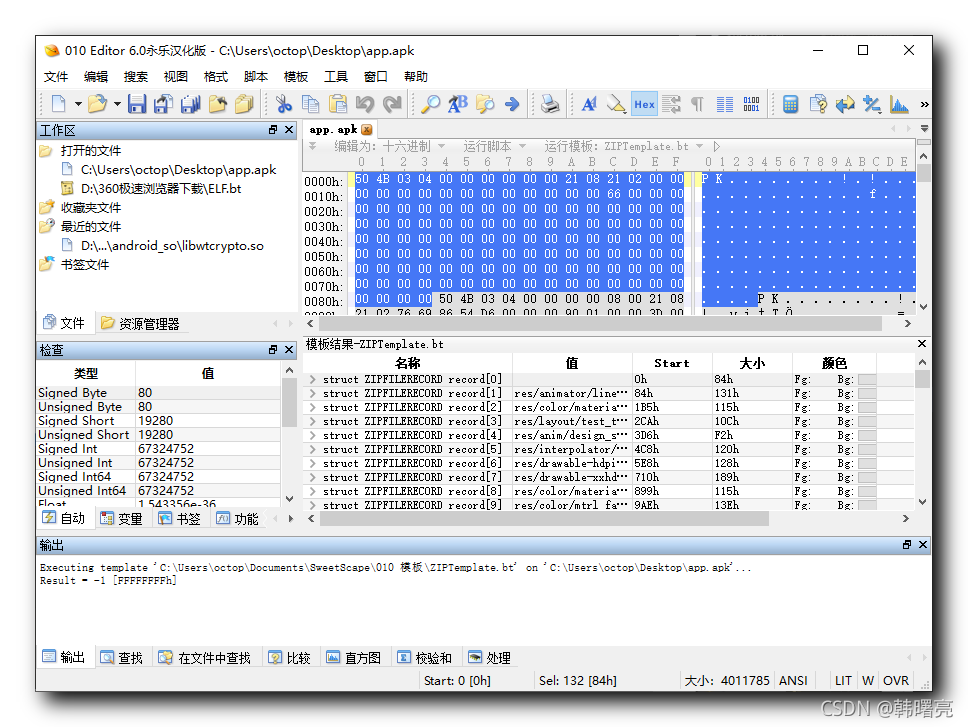
Task: Switch to the 校验和 tab
Action: pos(424,658)
